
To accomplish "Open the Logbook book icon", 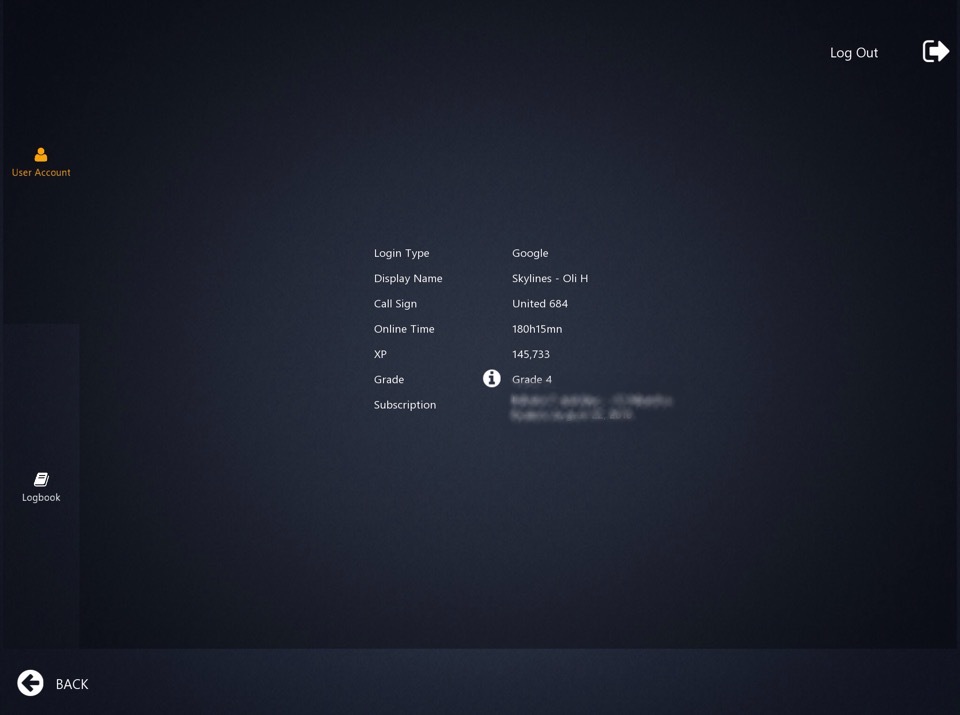I will pyautogui.click(x=41, y=479).
